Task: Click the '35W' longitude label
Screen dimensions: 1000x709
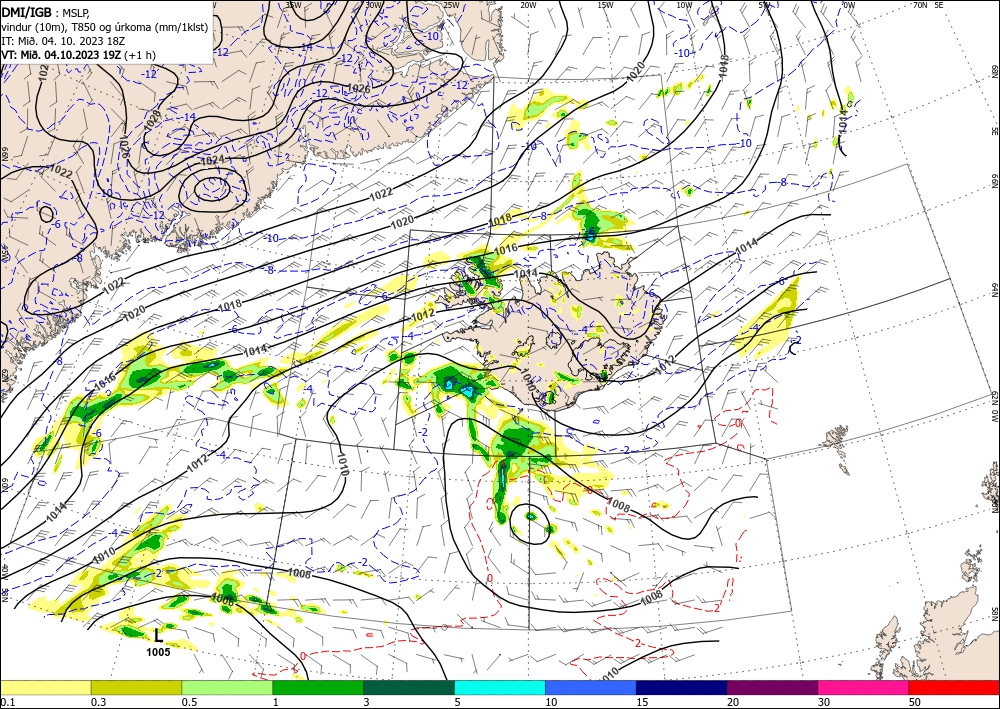Action: (x=294, y=5)
